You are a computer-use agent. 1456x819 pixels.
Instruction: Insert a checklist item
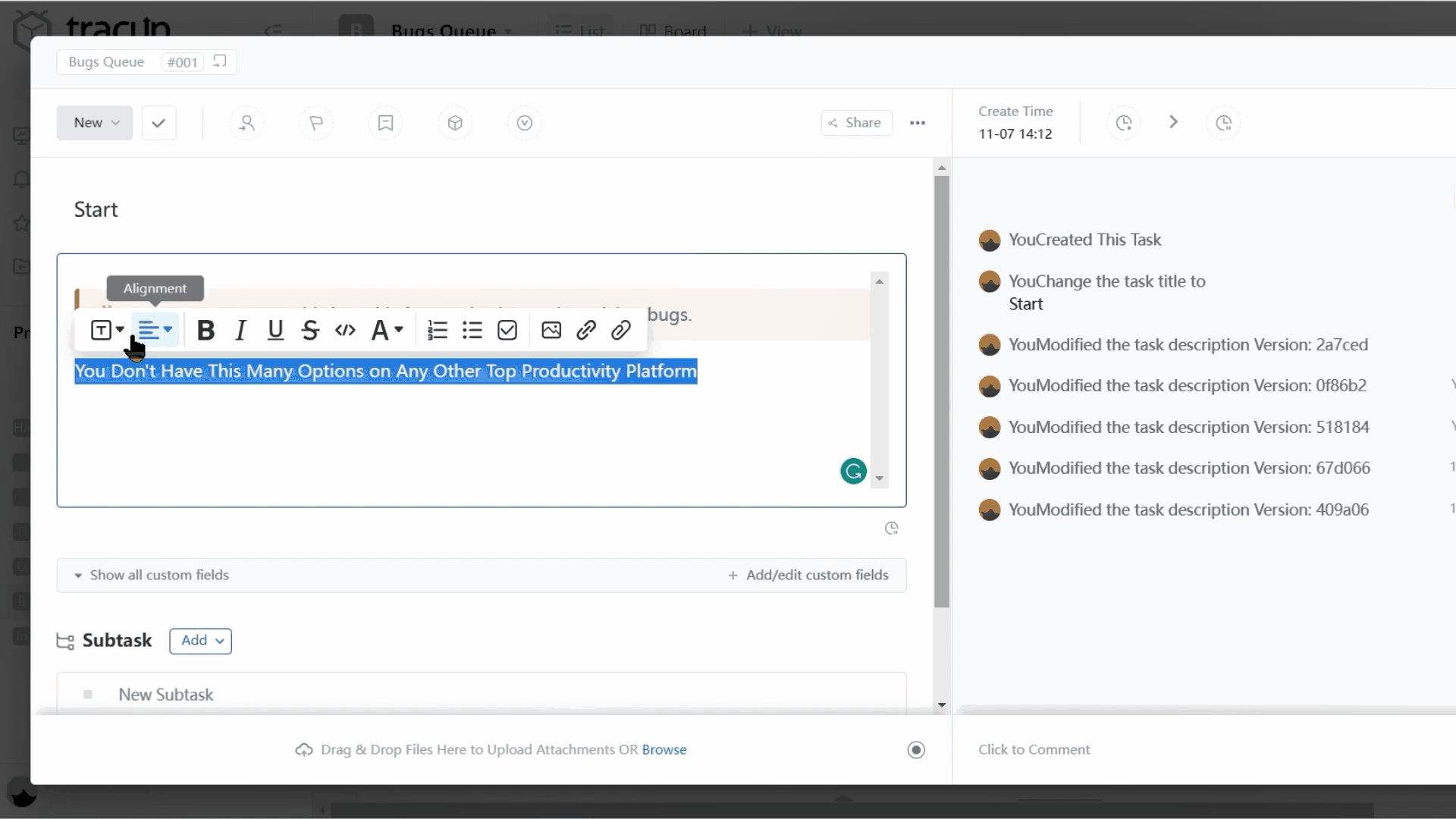click(508, 330)
